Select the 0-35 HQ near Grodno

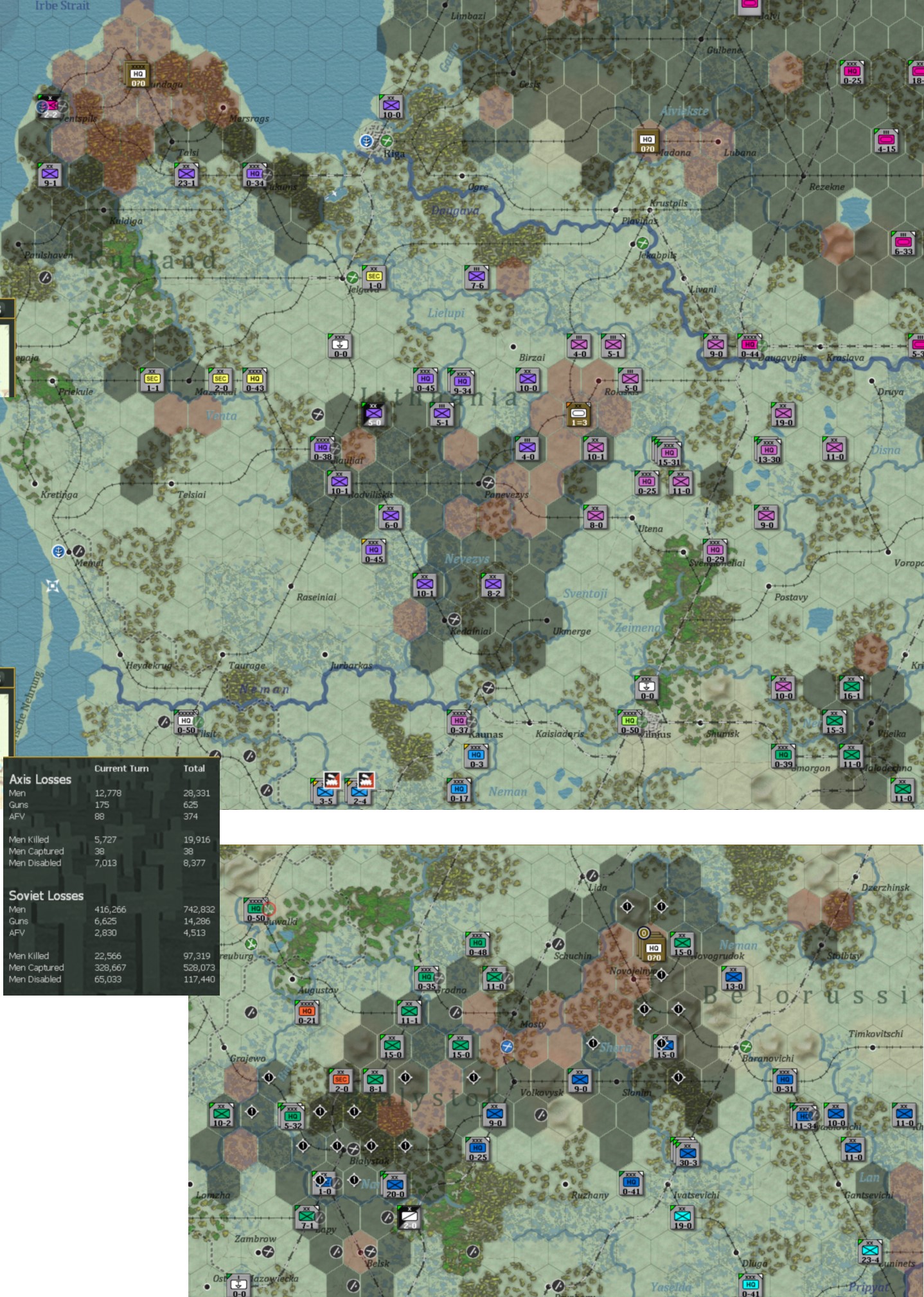click(x=427, y=978)
